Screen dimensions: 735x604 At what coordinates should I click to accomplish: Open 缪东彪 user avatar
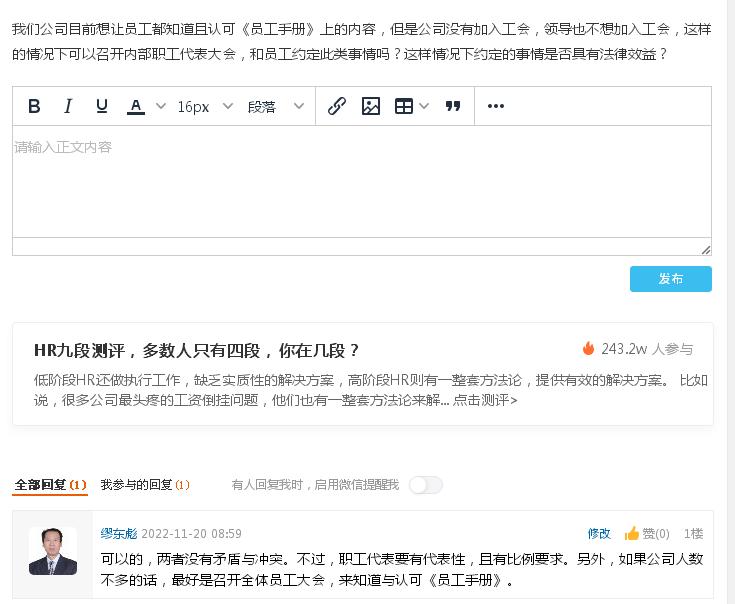(52, 551)
